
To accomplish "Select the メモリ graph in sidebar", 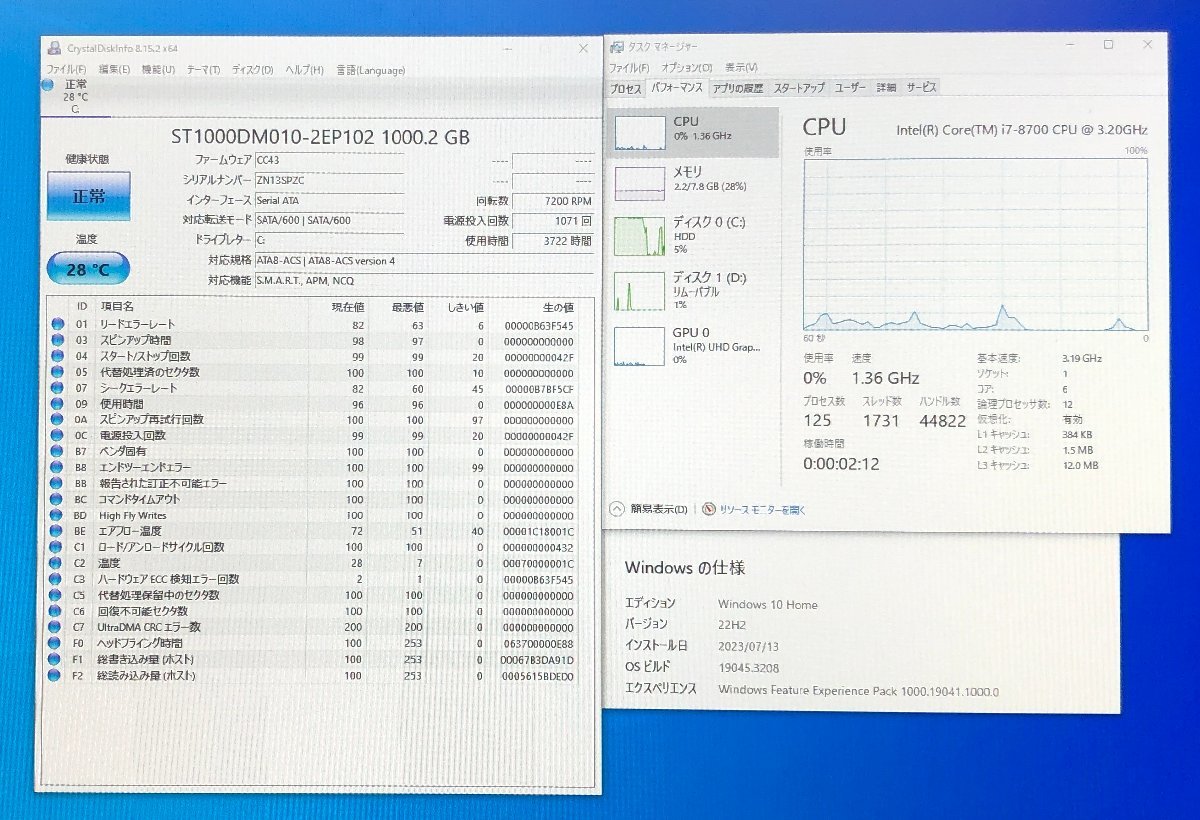I will pyautogui.click(x=640, y=183).
